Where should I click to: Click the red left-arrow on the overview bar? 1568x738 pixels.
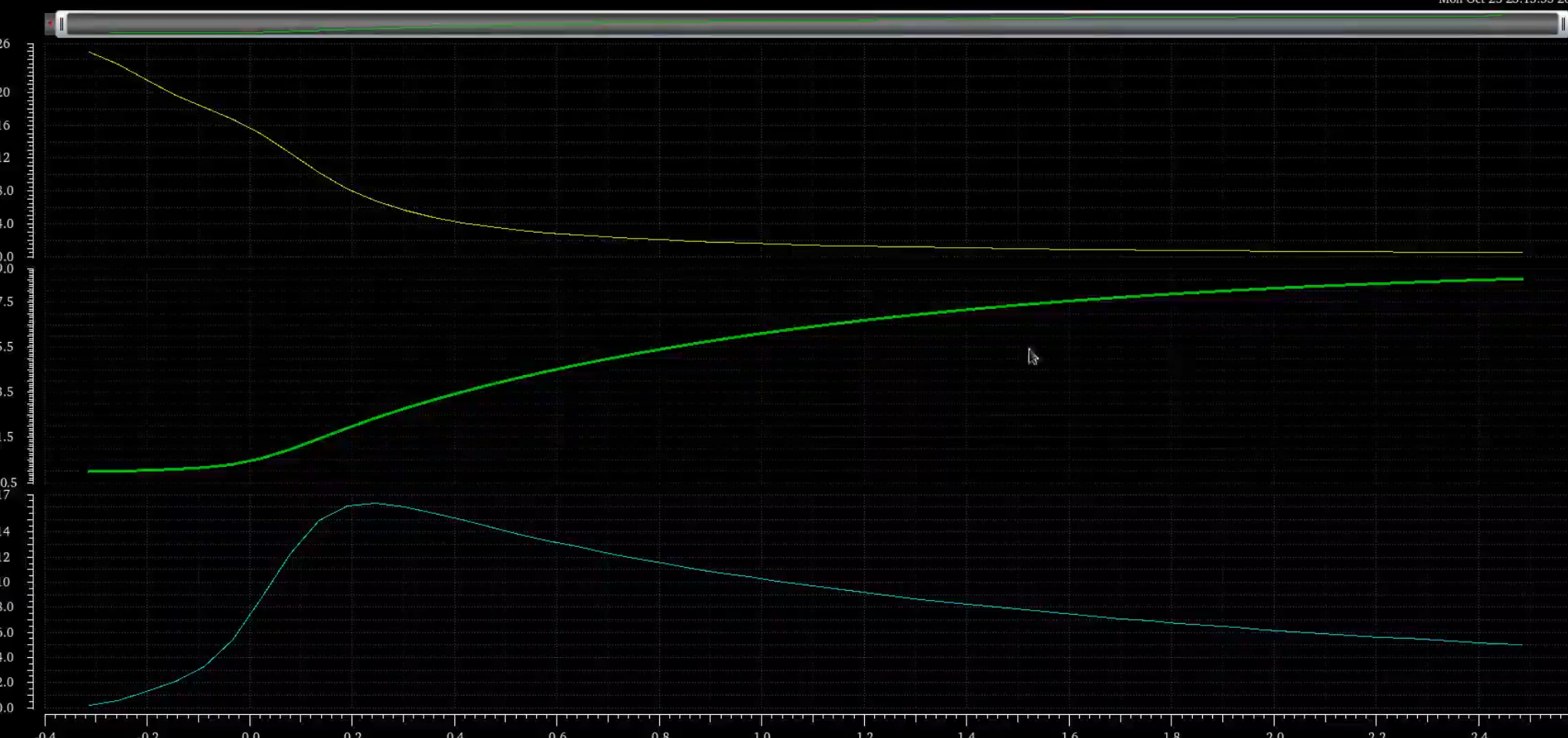tap(49, 24)
